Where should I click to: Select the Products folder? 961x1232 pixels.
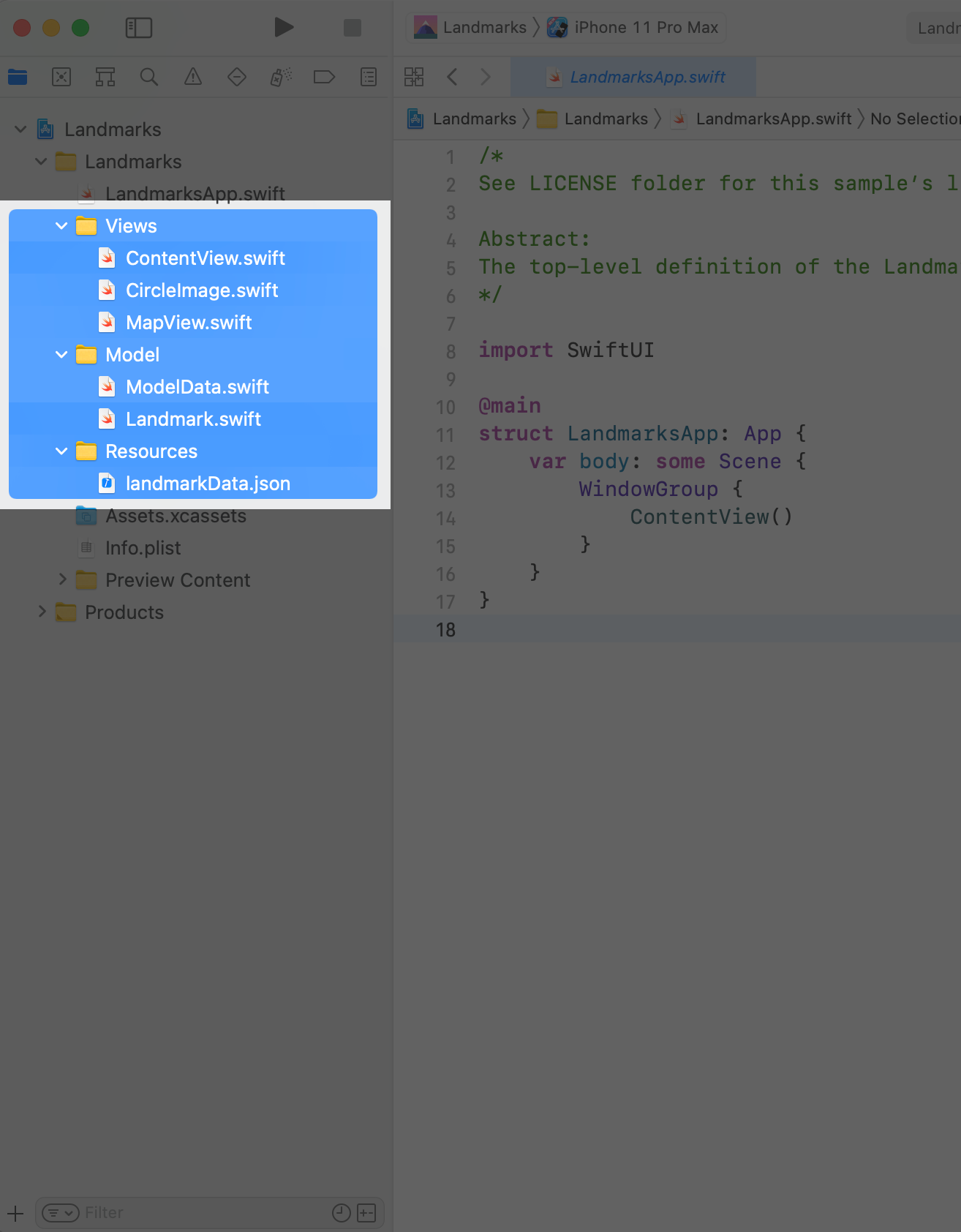193,612
